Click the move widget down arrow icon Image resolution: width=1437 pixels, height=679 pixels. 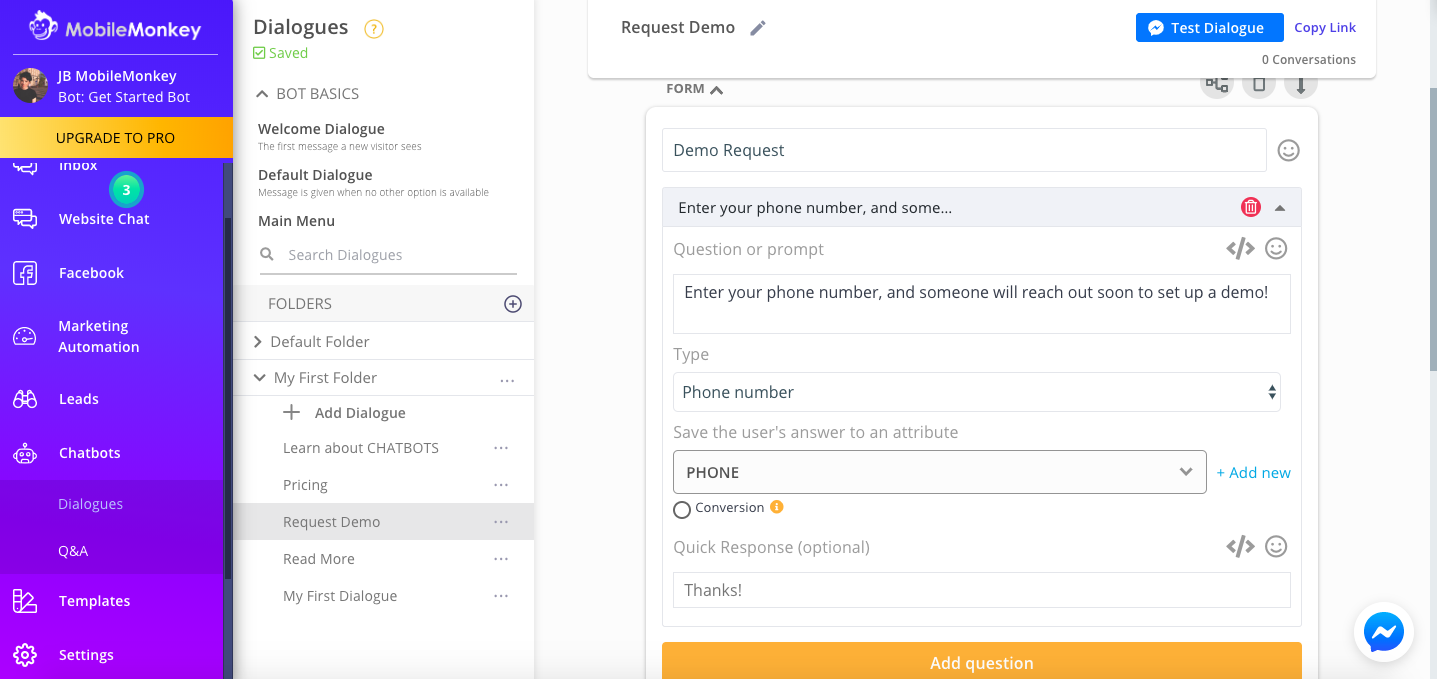[1300, 85]
